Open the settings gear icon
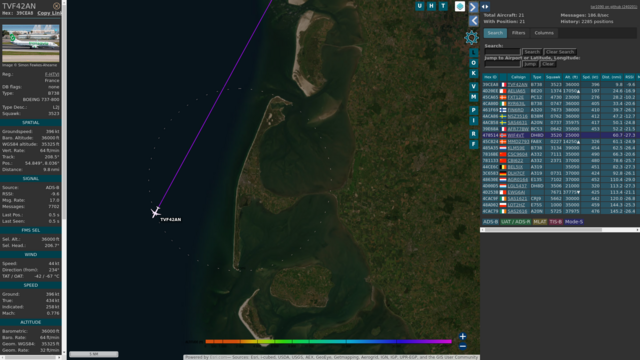The image size is (640, 360). point(471,38)
